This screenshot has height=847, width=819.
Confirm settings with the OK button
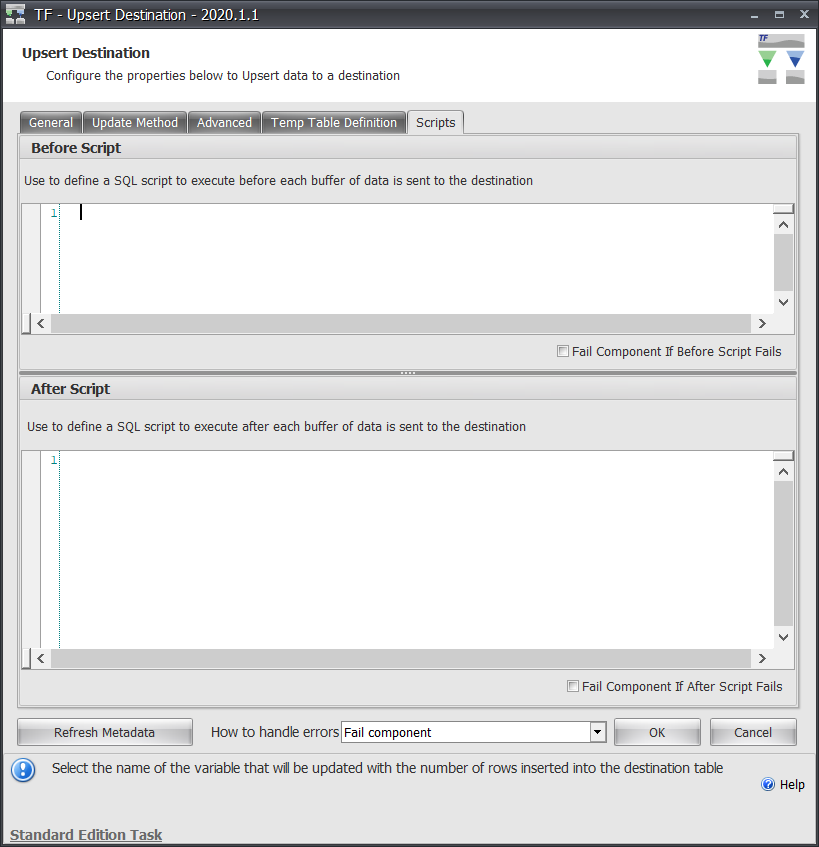tap(657, 732)
